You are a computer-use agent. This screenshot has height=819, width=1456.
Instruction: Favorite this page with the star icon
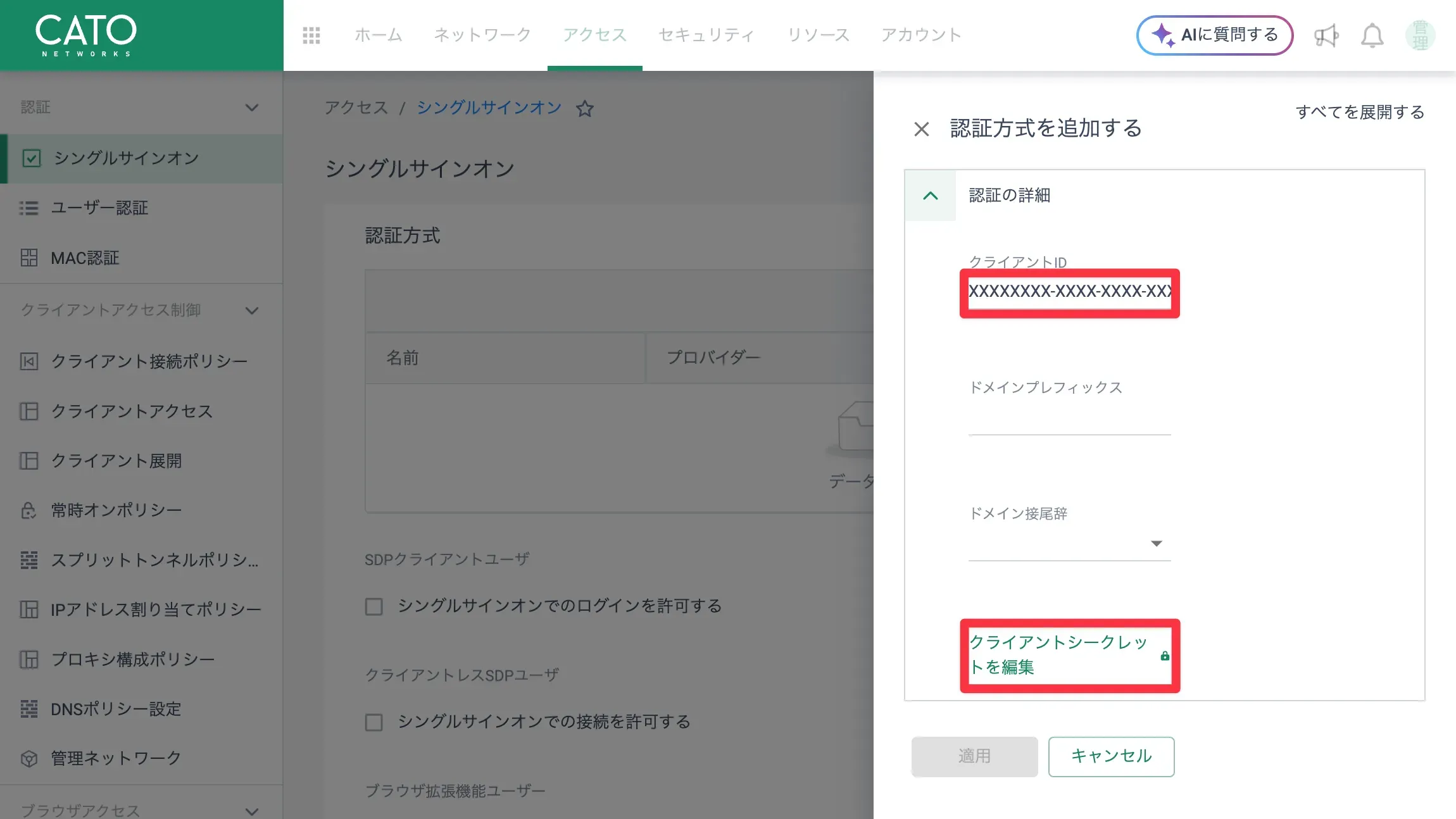pyautogui.click(x=584, y=109)
